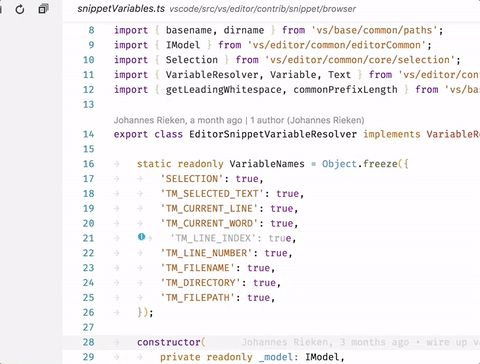480x364 pixels.
Task: Click '_model' parameter on line 29
Action: tap(276, 357)
